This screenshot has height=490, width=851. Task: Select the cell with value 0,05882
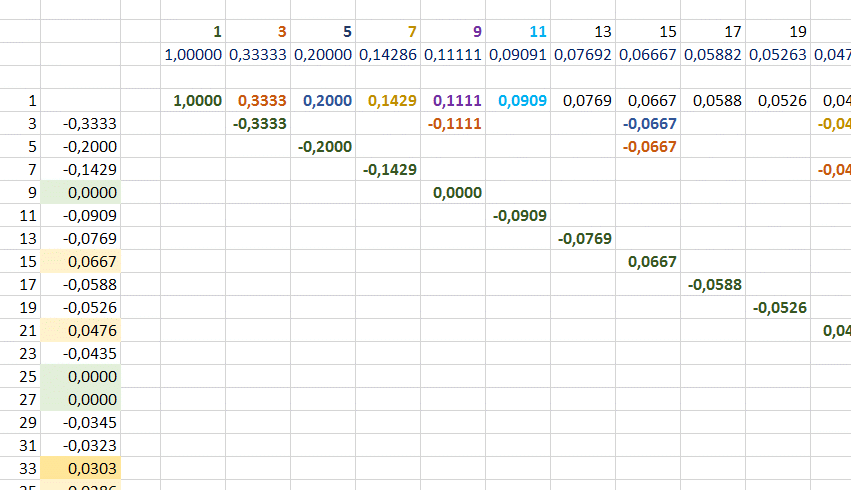(713, 54)
